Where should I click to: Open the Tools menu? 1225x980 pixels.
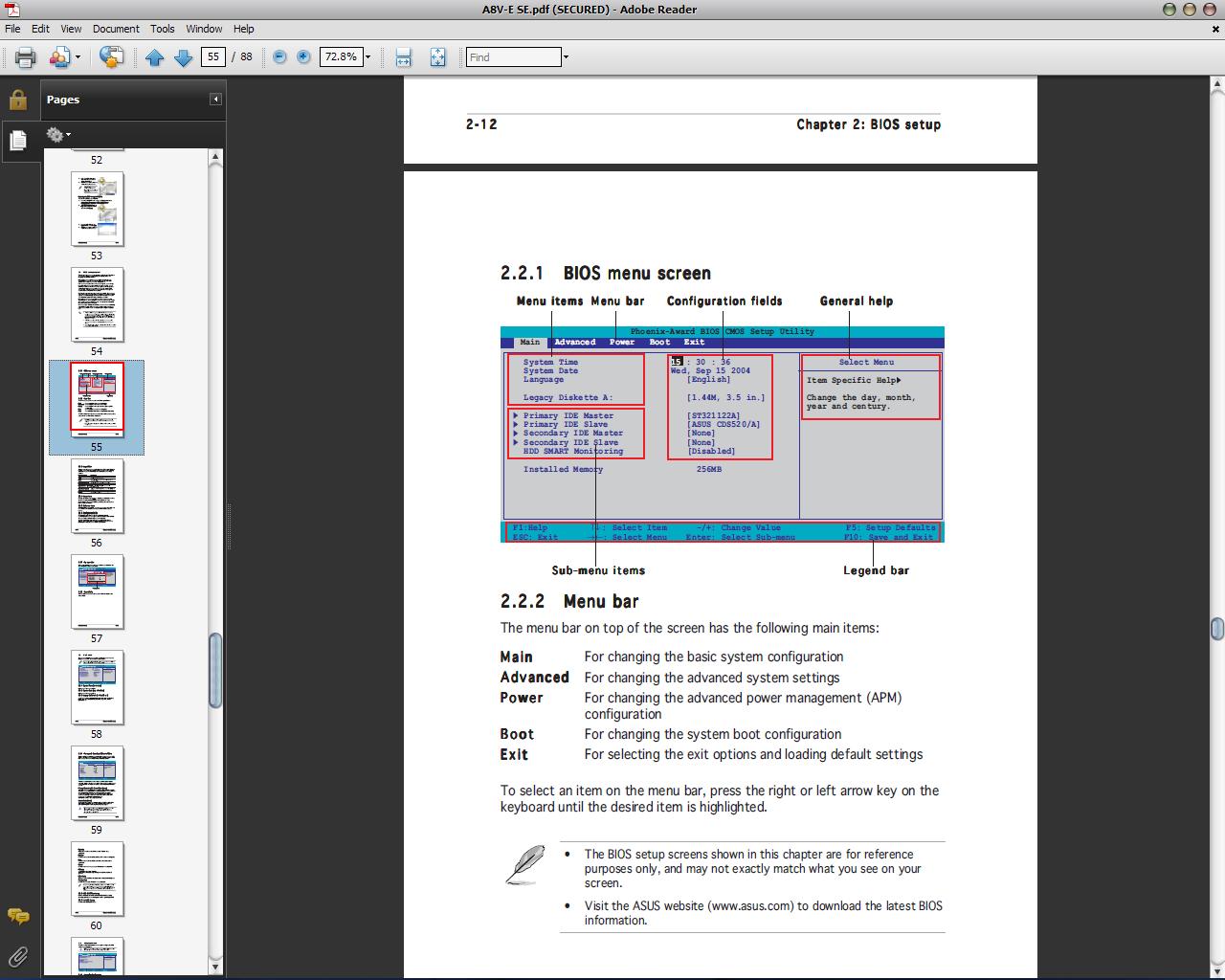click(x=163, y=29)
